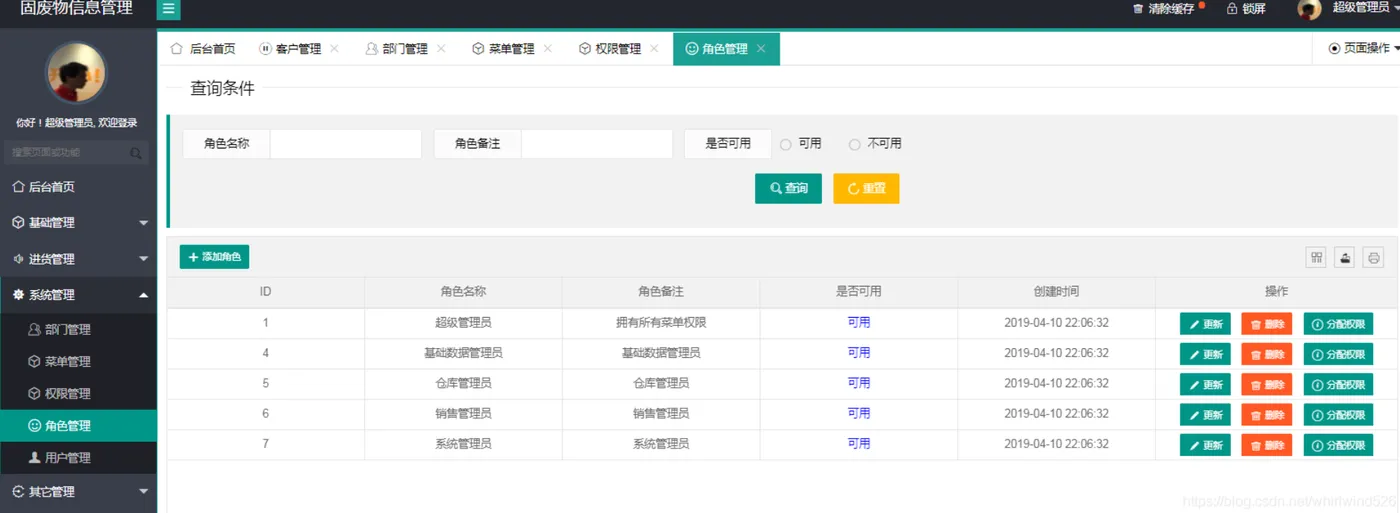Close the 权限管理 tab
The height and width of the screenshot is (513, 1400).
(654, 48)
